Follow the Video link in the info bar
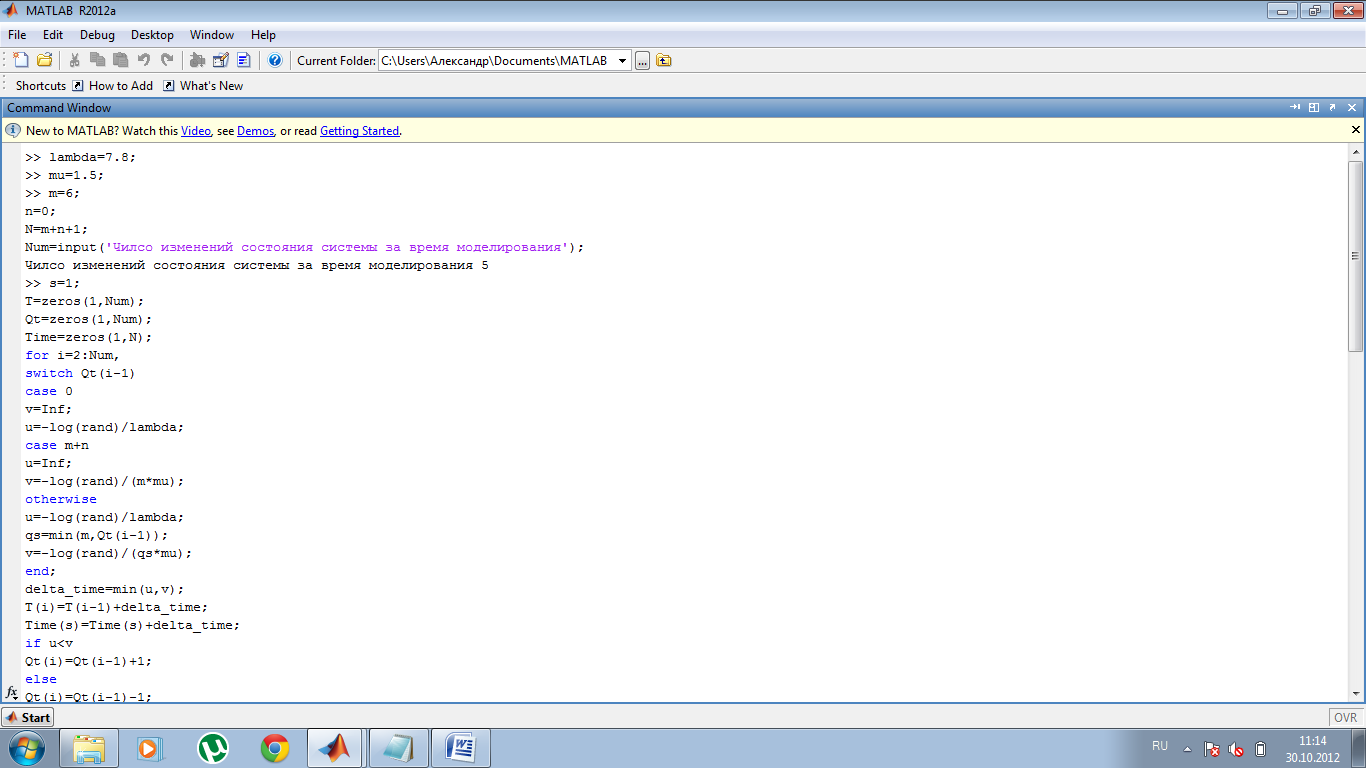This screenshot has width=1366, height=768. [196, 131]
